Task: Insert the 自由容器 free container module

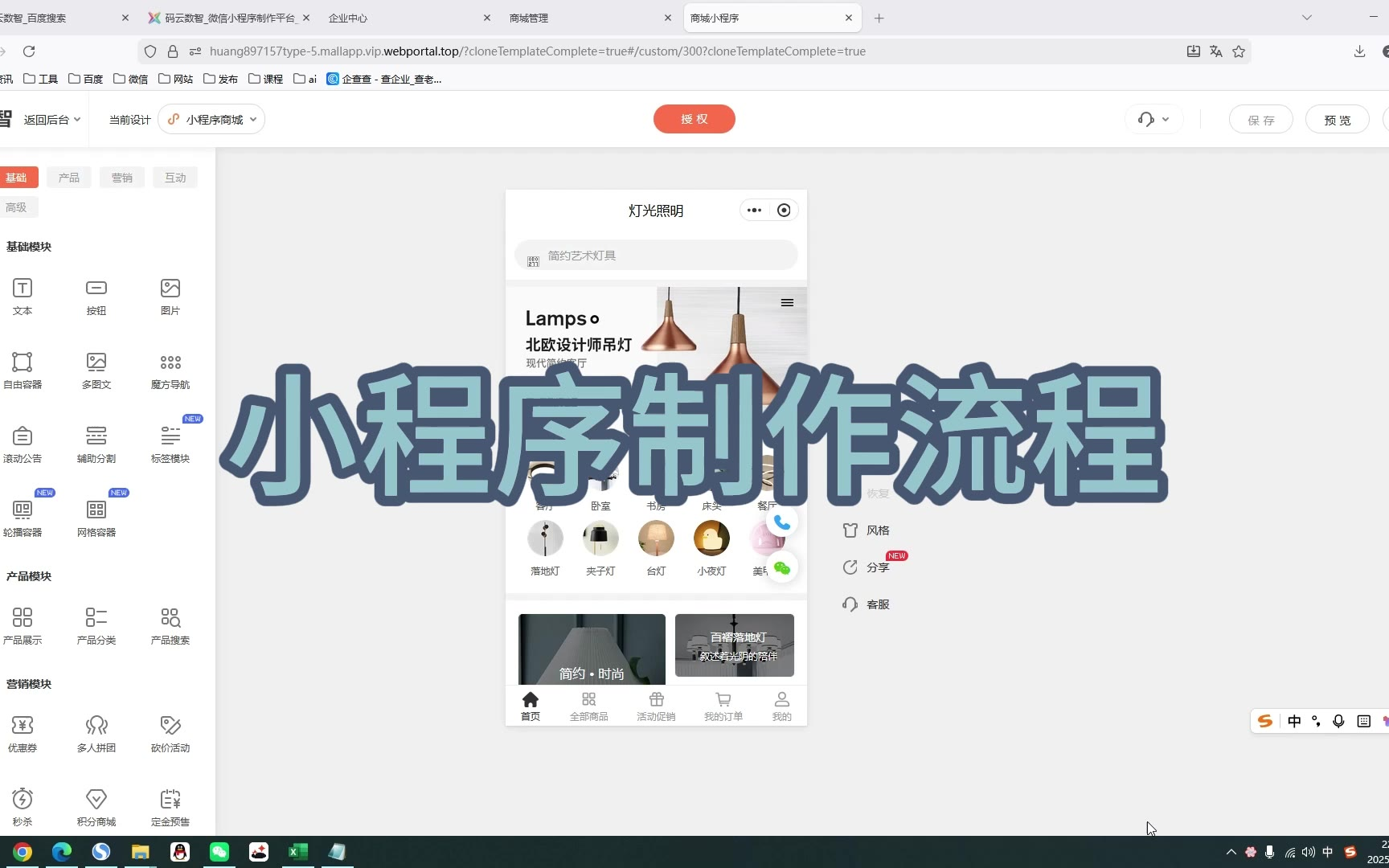Action: [23, 371]
